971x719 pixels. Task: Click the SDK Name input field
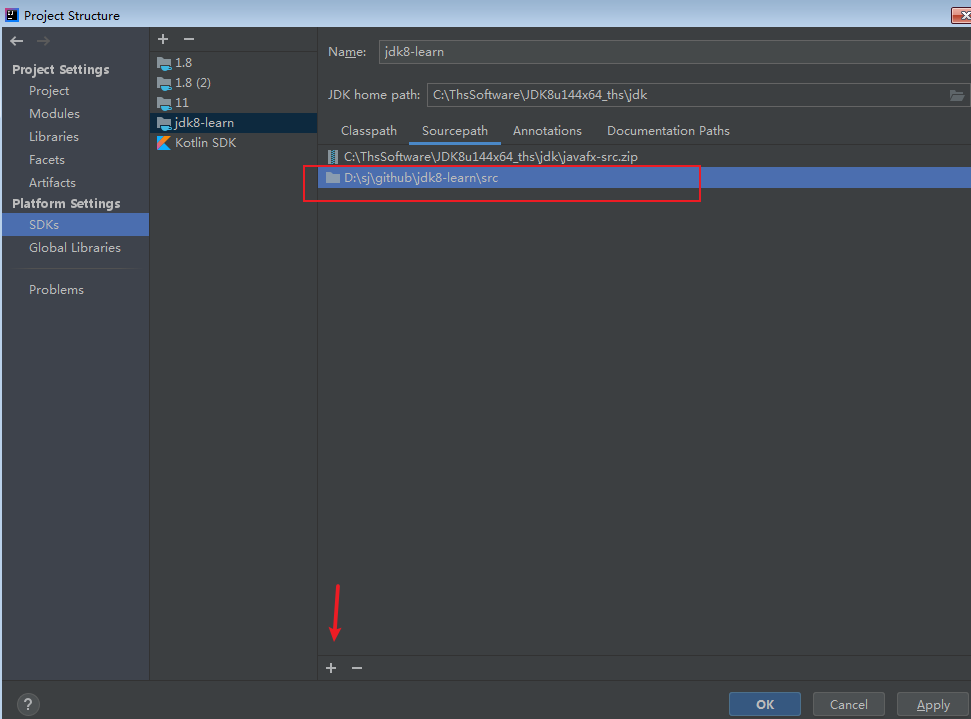click(674, 52)
